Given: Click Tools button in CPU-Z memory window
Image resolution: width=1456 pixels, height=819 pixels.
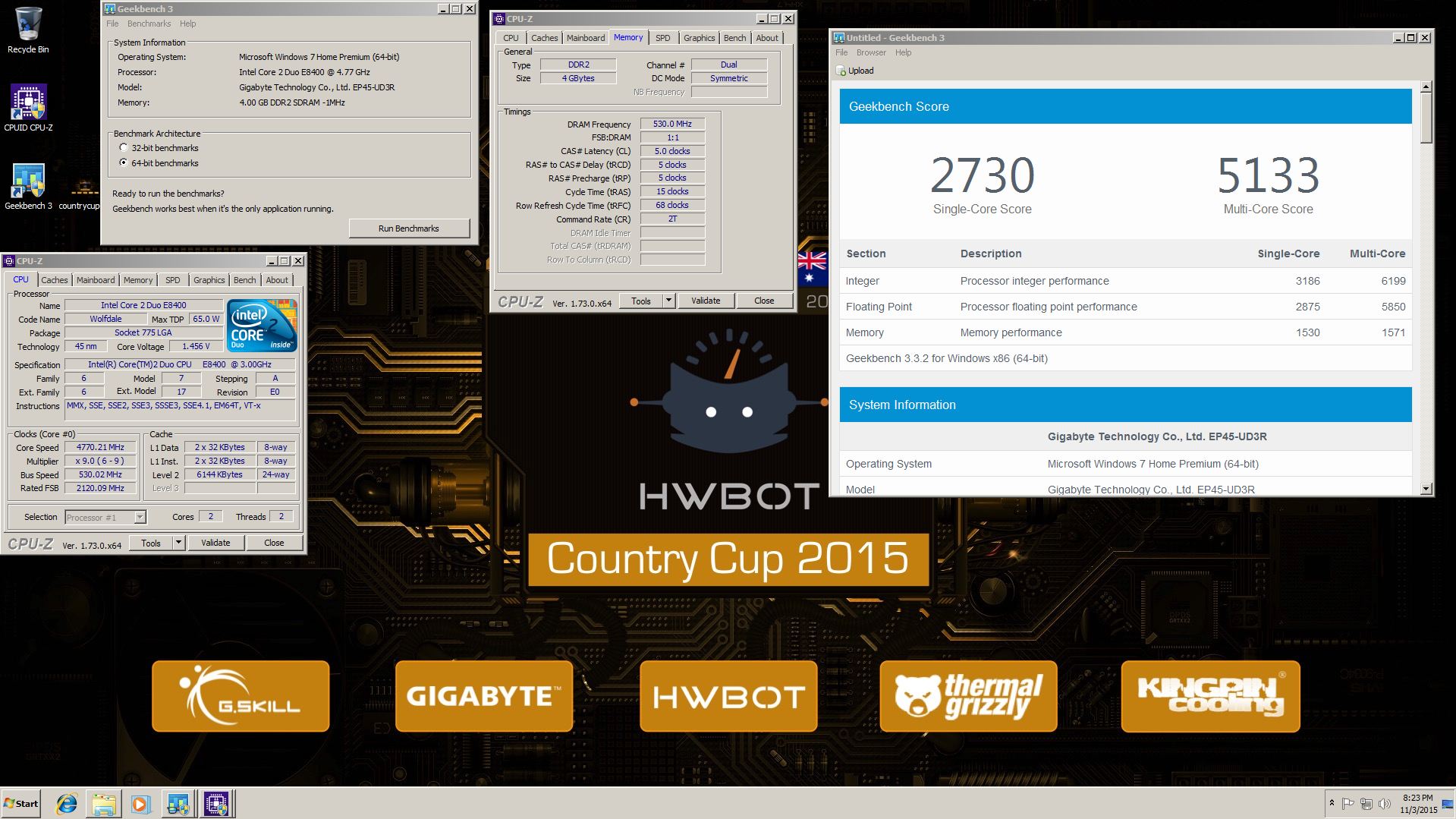Looking at the screenshot, I should coord(641,301).
